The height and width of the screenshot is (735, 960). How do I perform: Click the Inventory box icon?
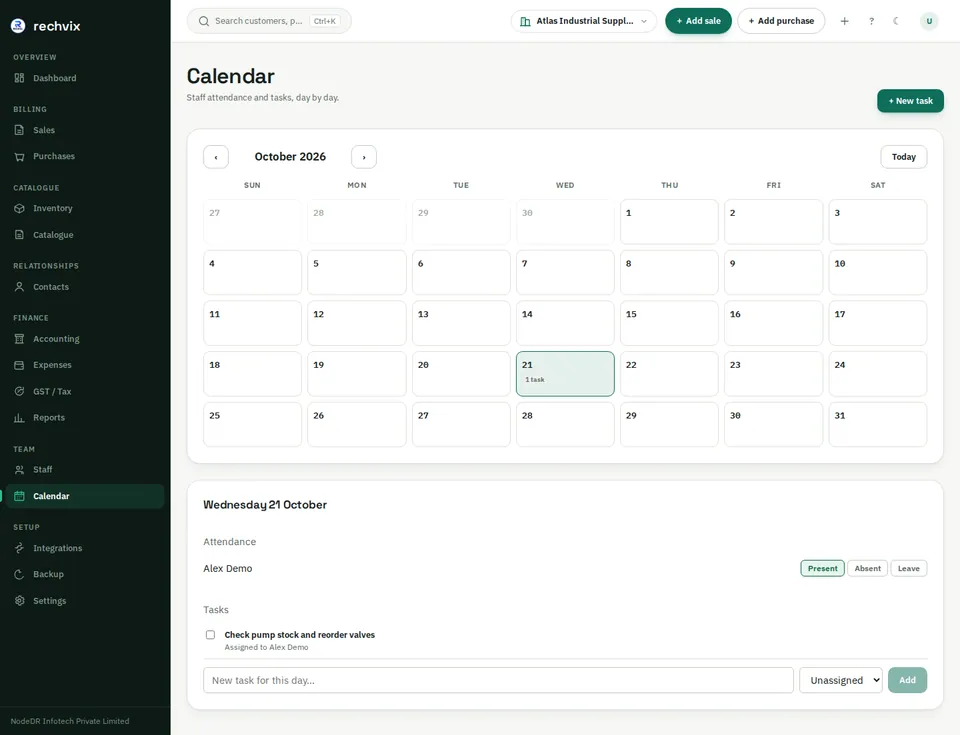point(20,208)
